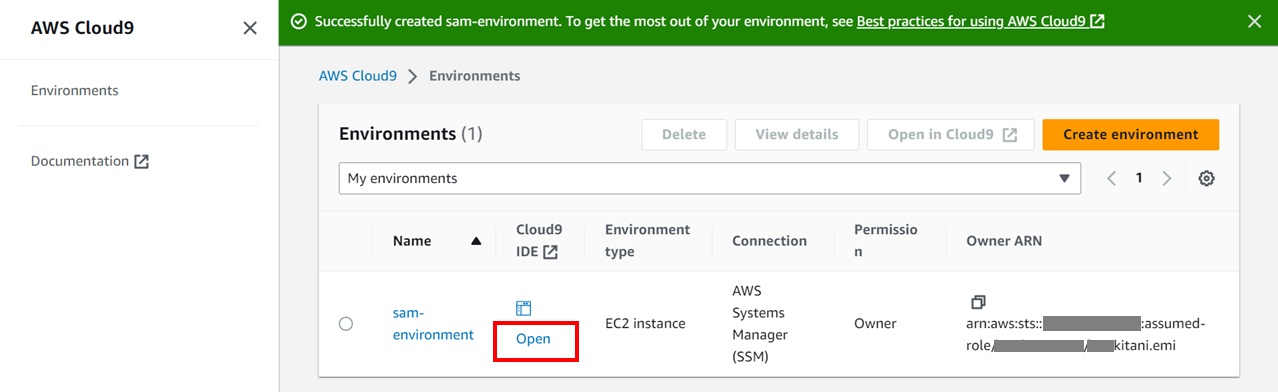Image resolution: width=1278 pixels, height=392 pixels.
Task: Close the AWS Cloud9 sidebar panel
Action: 250,28
